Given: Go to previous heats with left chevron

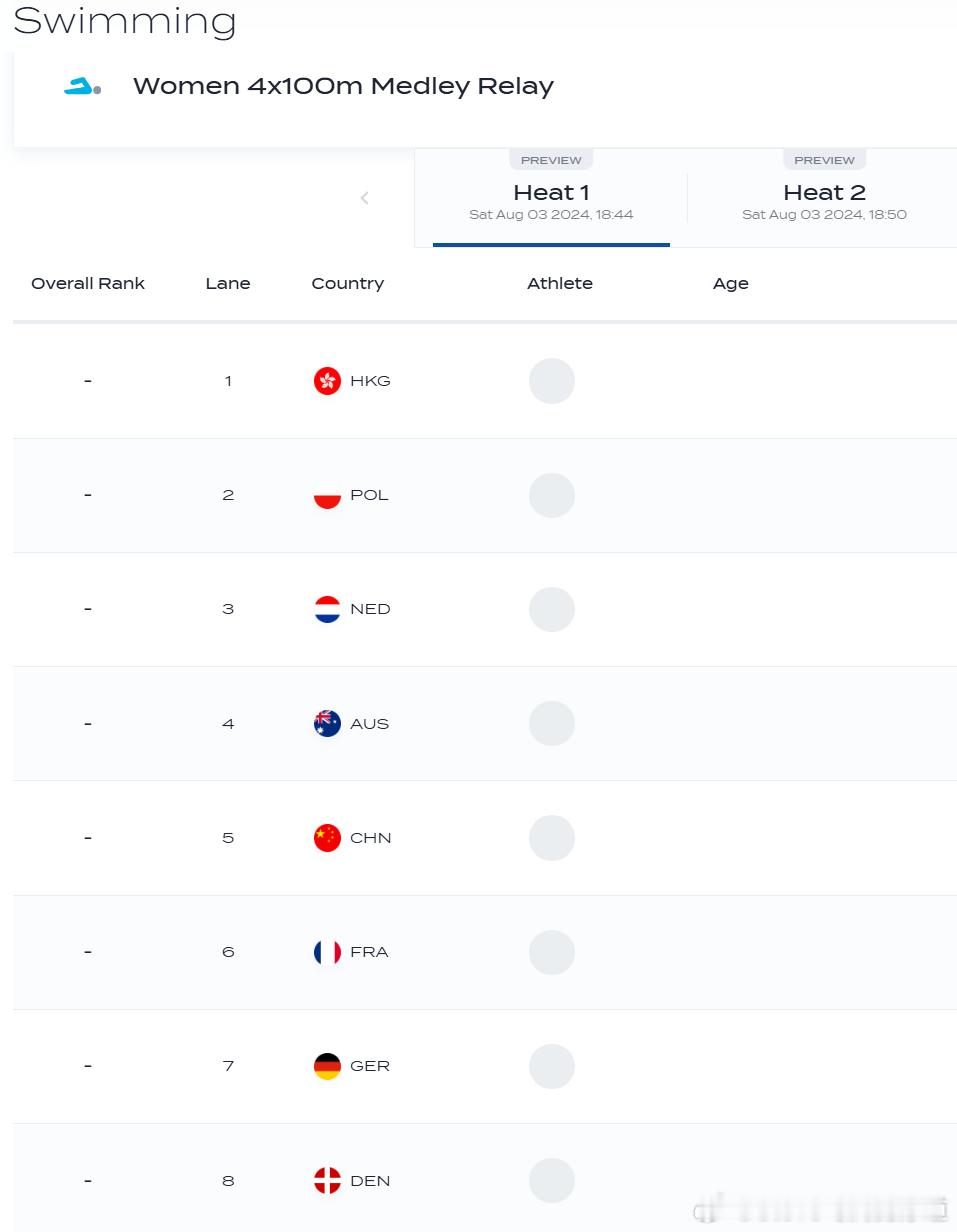Looking at the screenshot, I should pos(365,198).
